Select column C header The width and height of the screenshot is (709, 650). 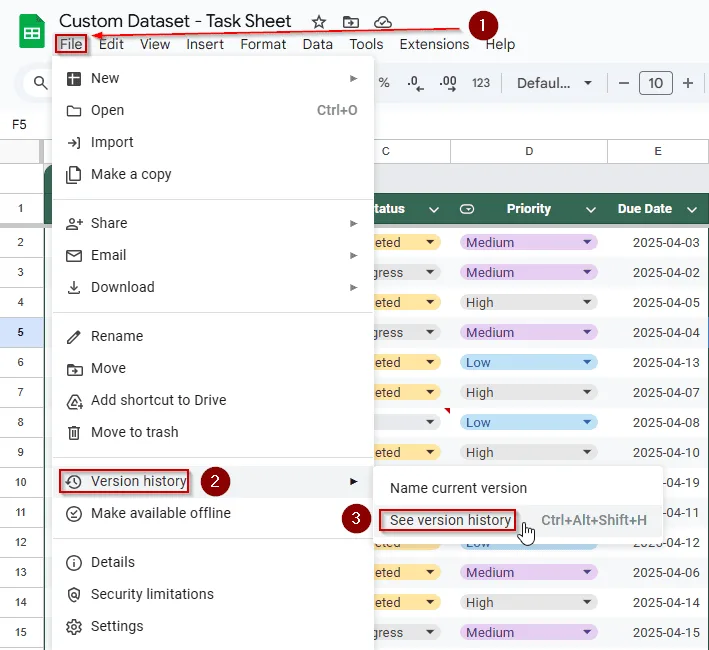(386, 151)
